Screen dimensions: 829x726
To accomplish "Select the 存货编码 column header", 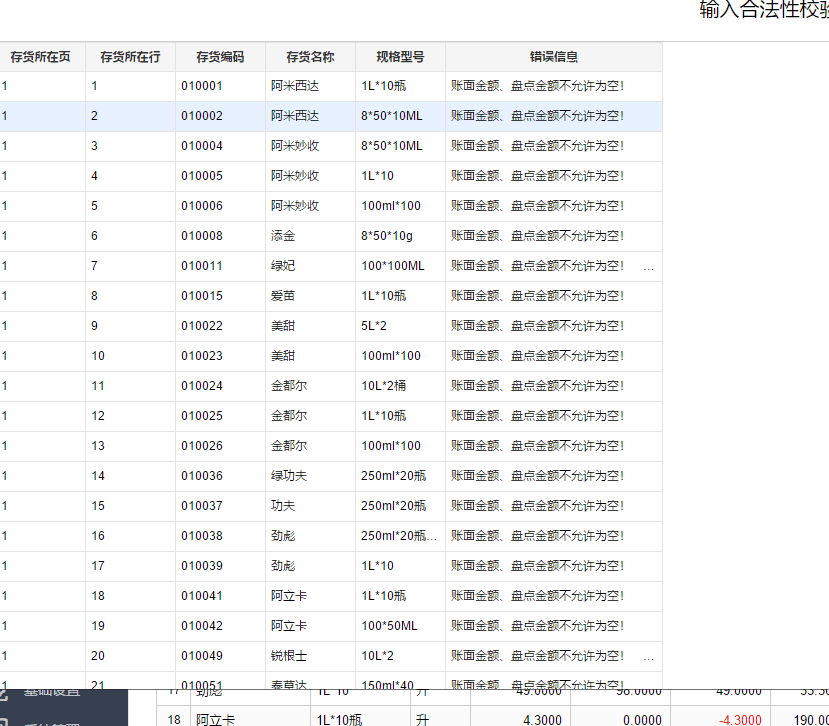I will pyautogui.click(x=220, y=57).
